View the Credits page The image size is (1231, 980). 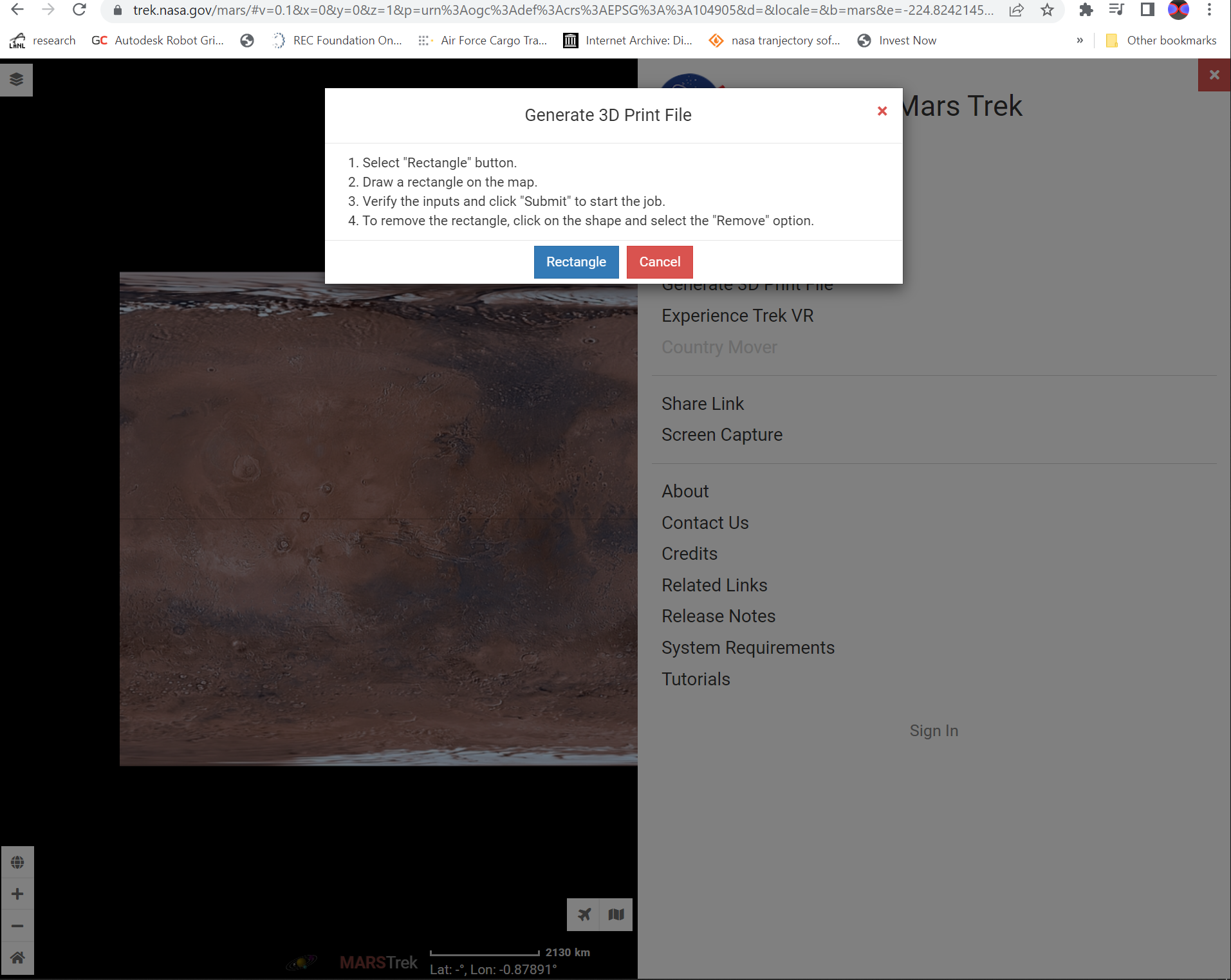[689, 554]
